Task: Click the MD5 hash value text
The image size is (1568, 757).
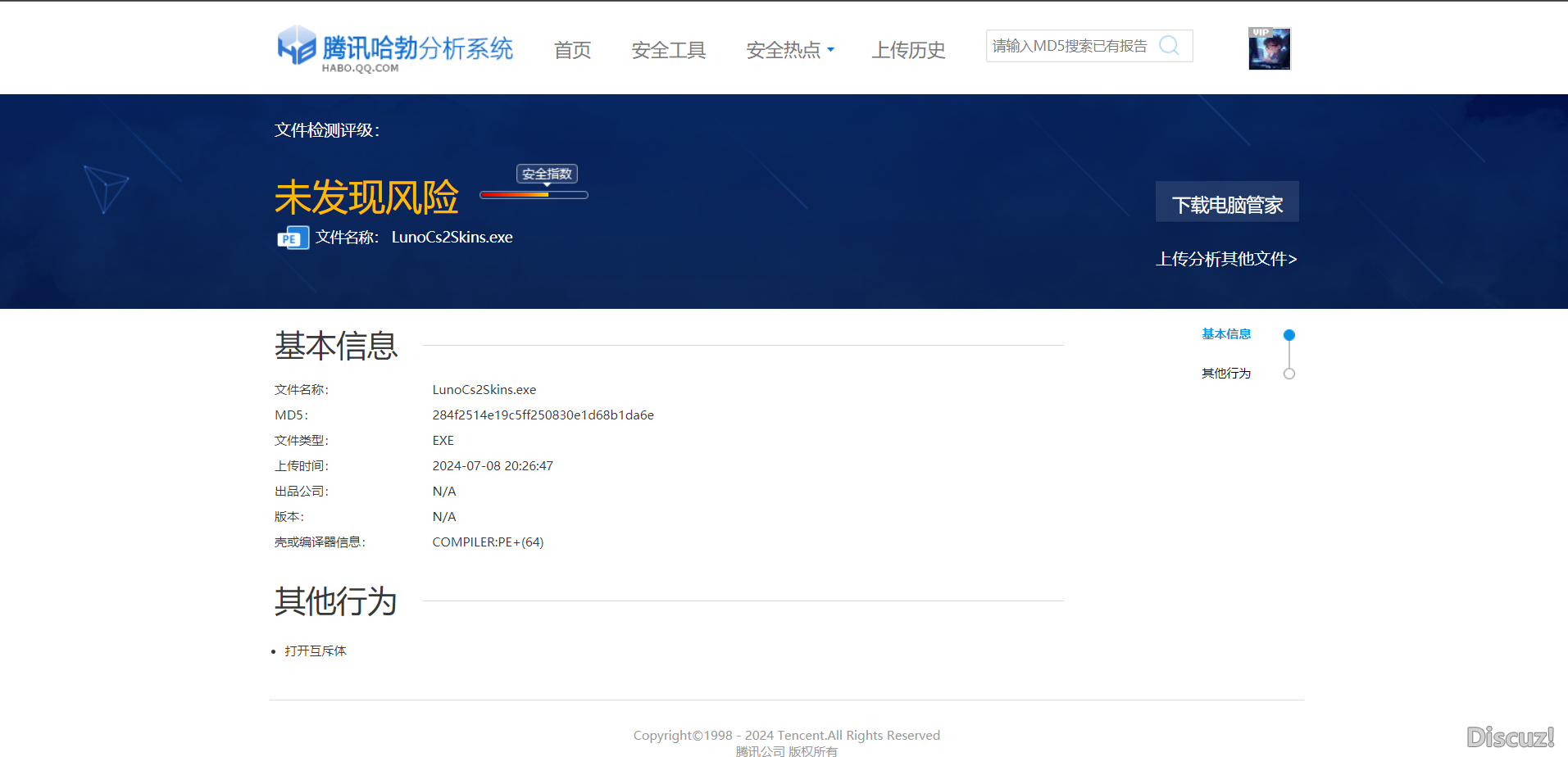Action: pos(543,415)
